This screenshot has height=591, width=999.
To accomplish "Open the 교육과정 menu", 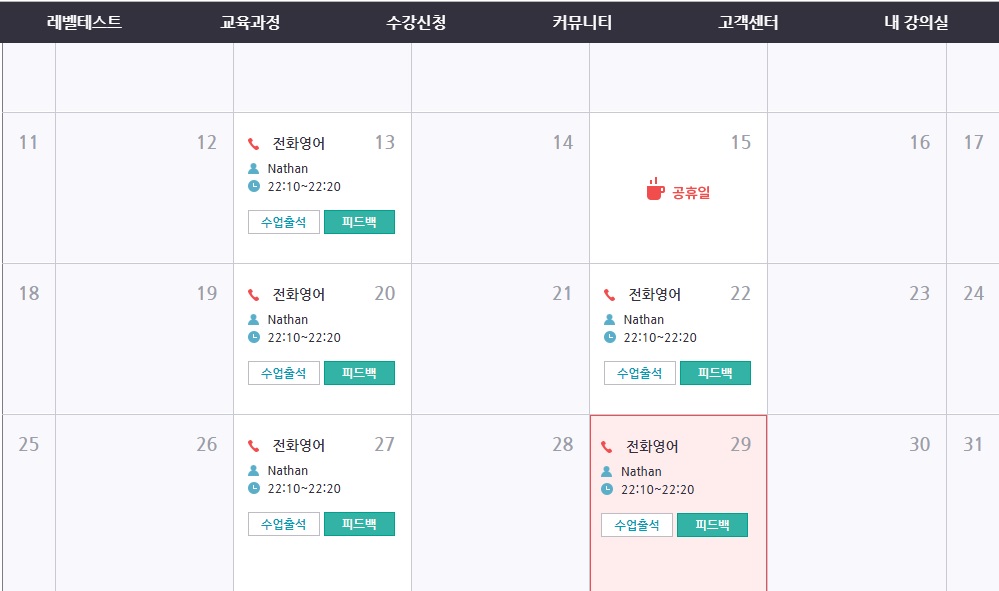I will pyautogui.click(x=250, y=22).
